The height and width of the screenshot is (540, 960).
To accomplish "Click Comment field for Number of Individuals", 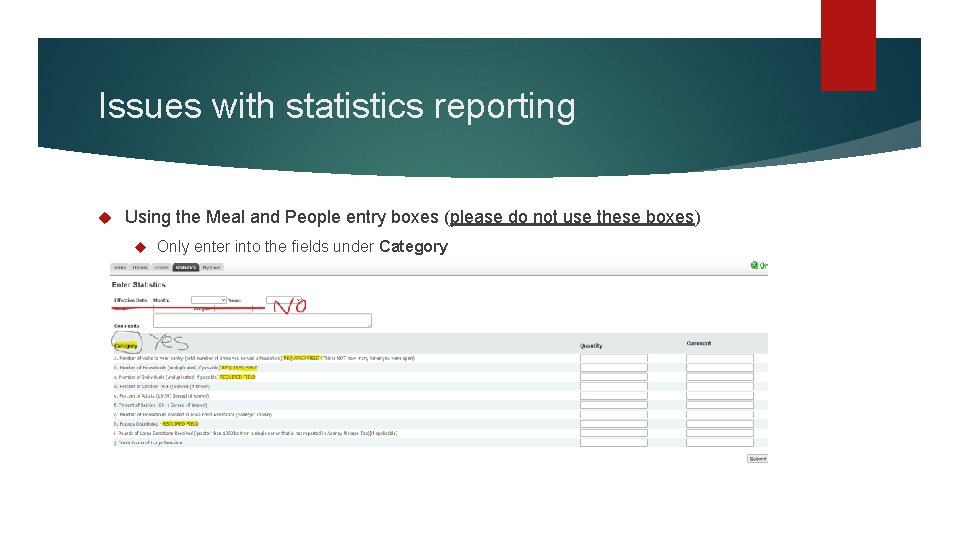I will [719, 377].
